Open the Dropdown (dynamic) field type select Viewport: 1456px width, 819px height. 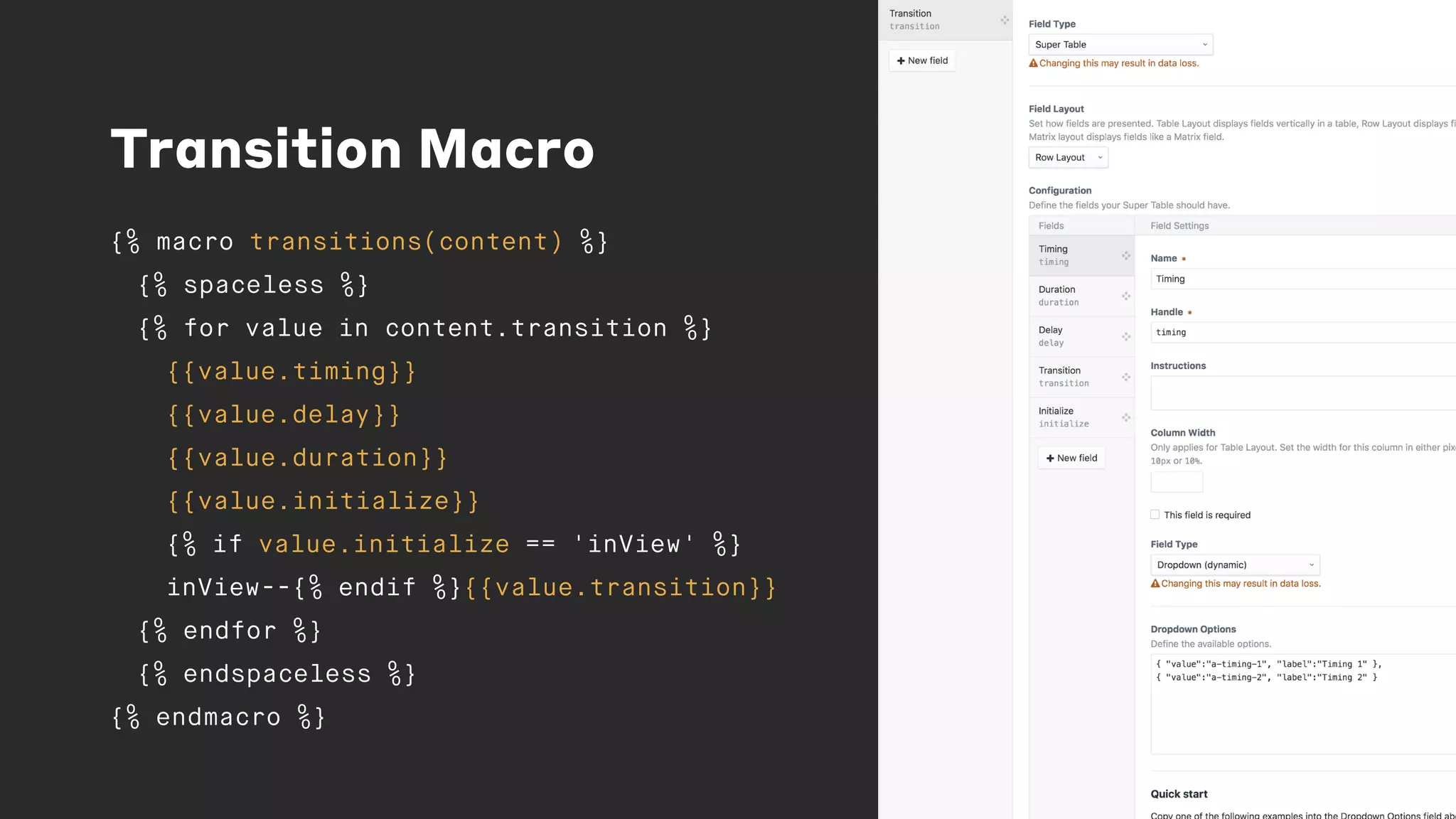(1235, 565)
